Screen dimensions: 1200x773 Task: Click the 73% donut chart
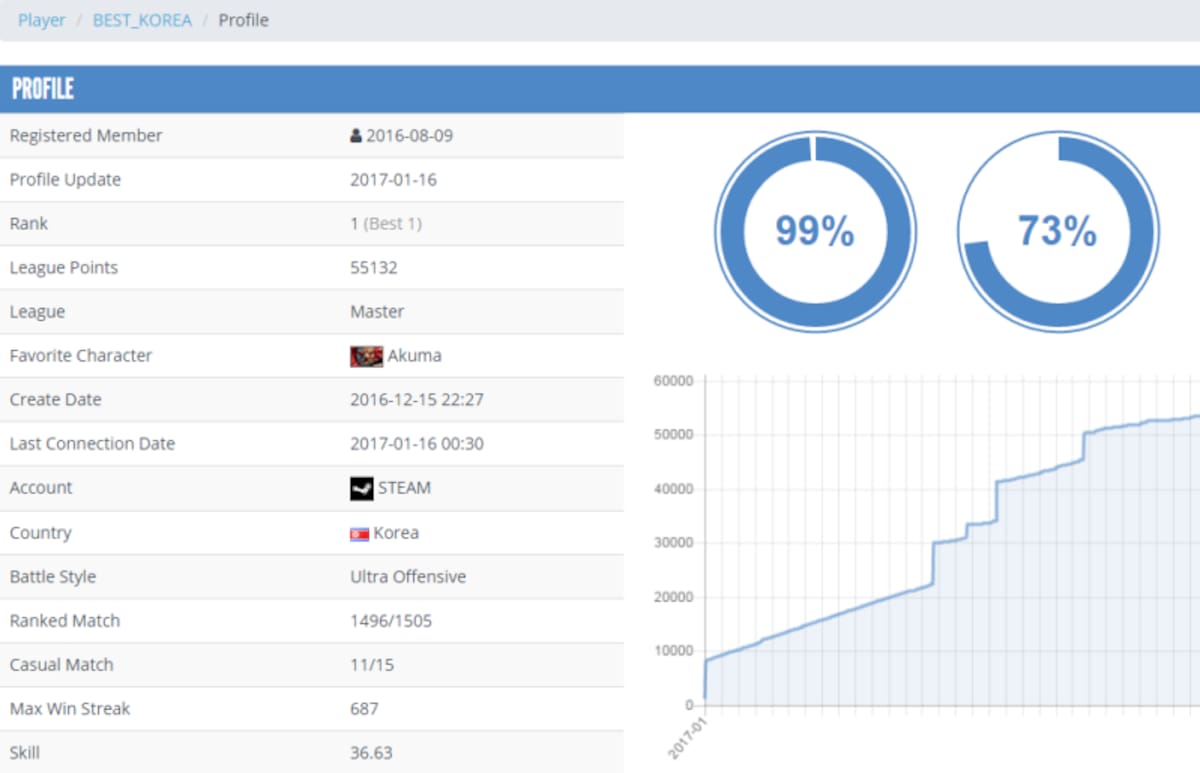point(1058,232)
